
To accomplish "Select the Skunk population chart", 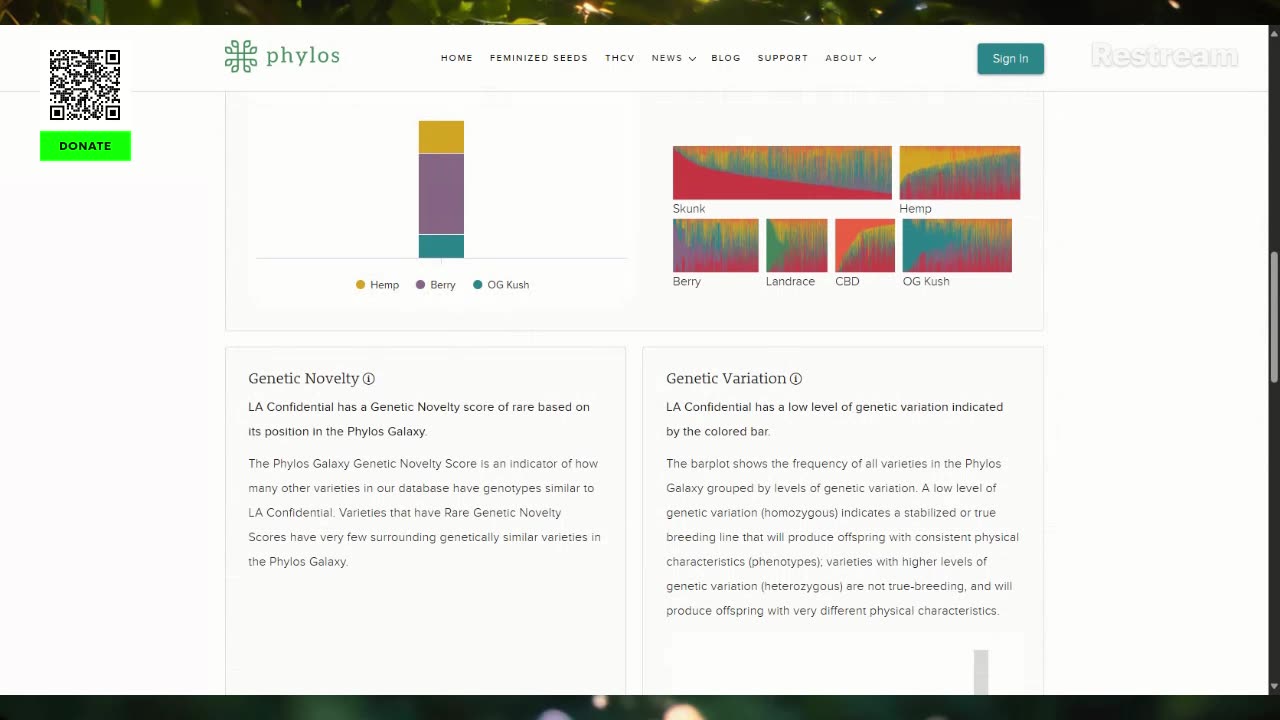I will click(x=782, y=173).
